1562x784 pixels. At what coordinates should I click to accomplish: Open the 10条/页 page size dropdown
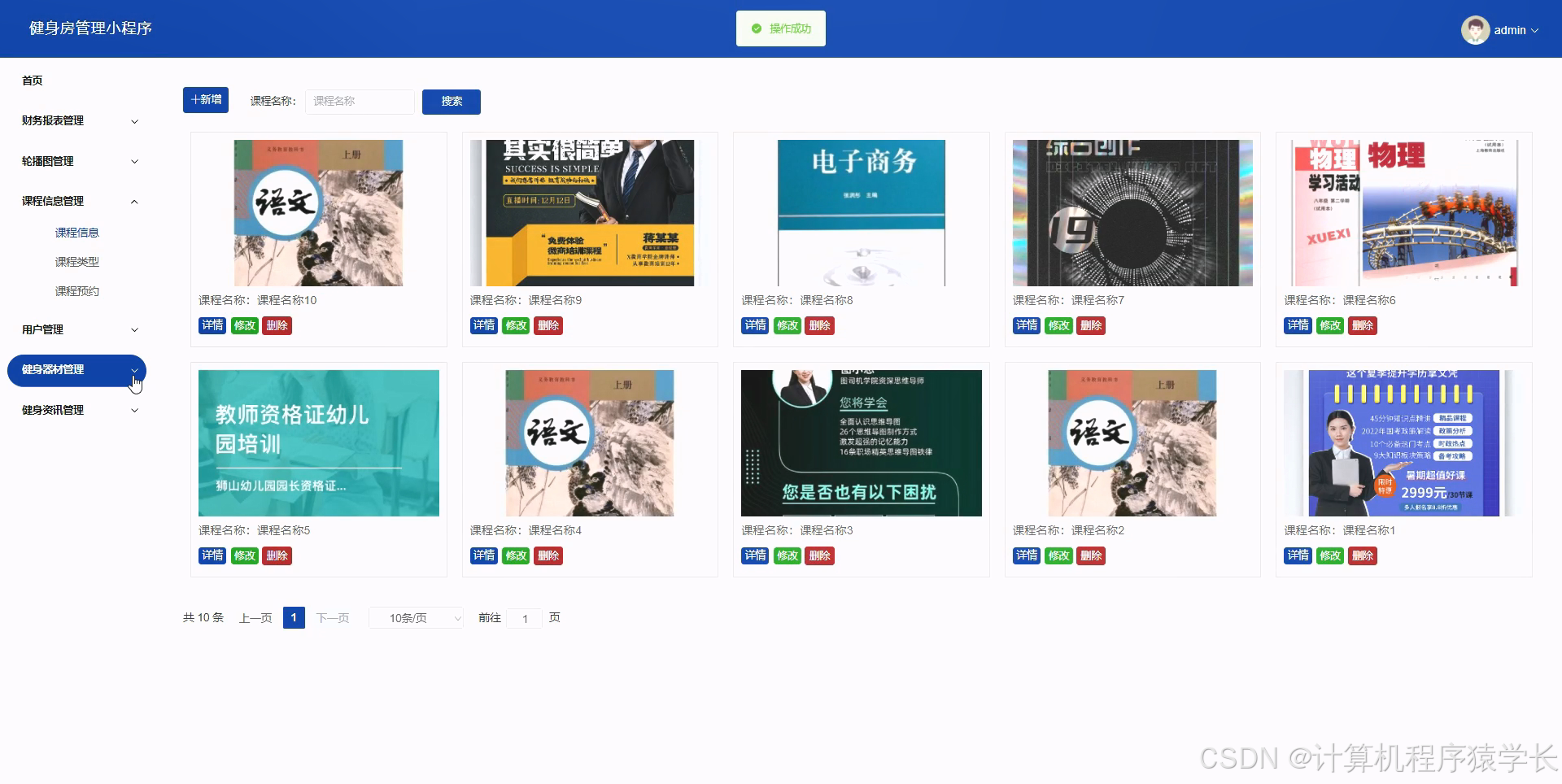pos(416,618)
